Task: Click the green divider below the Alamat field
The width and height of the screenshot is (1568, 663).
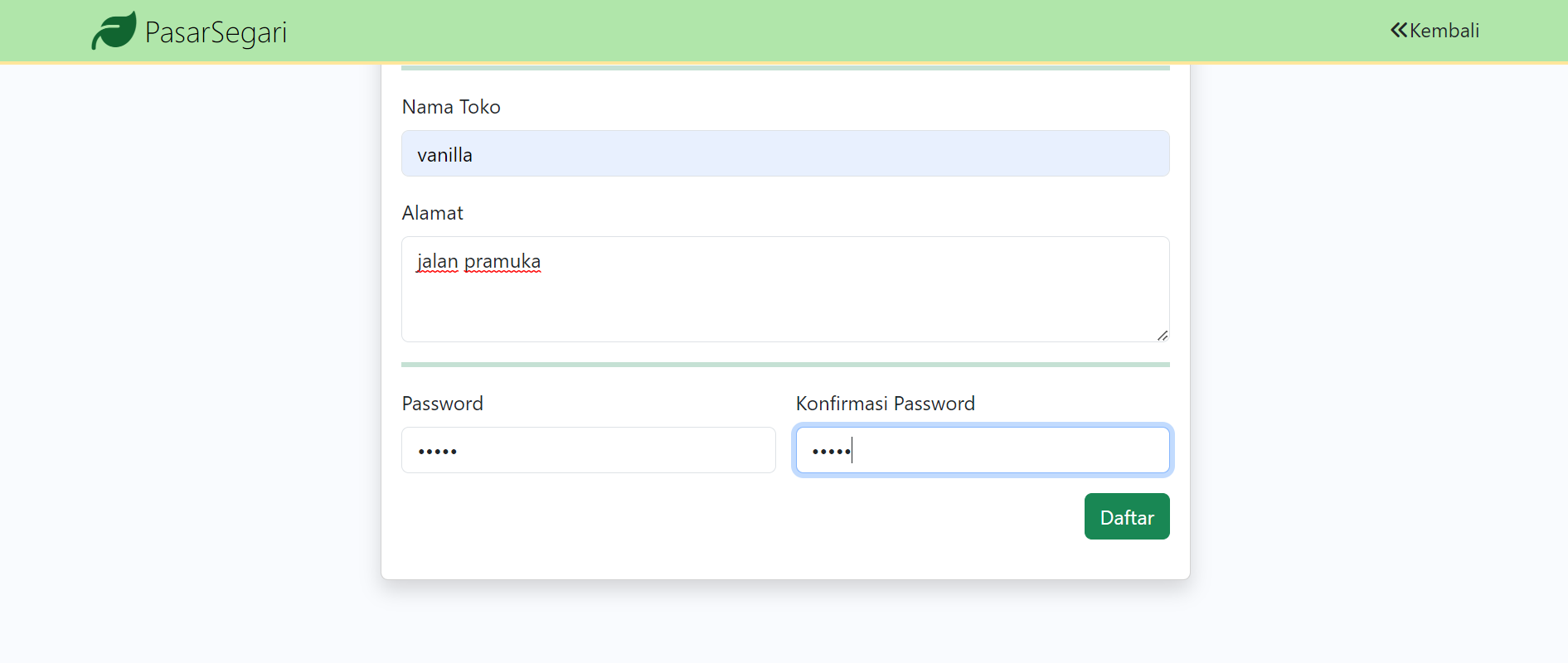Action: pyautogui.click(x=784, y=365)
